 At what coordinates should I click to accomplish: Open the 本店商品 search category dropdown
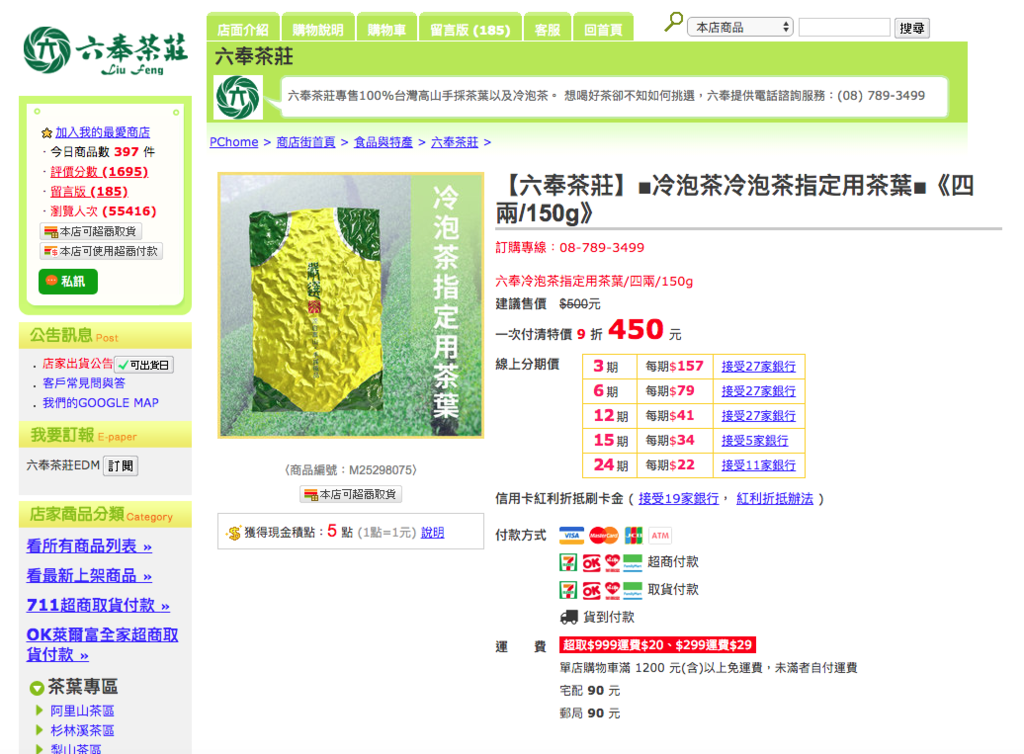pos(740,26)
